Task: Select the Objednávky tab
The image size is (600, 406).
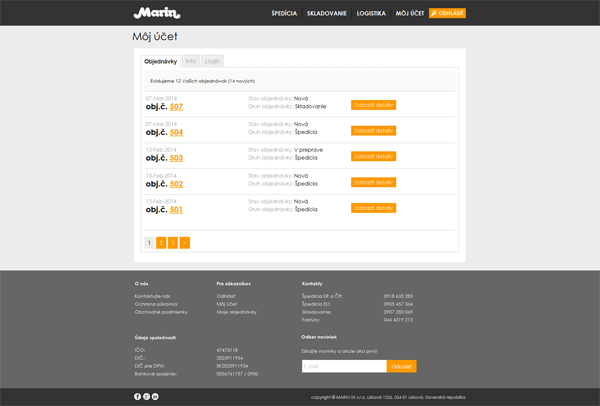Action: point(160,61)
